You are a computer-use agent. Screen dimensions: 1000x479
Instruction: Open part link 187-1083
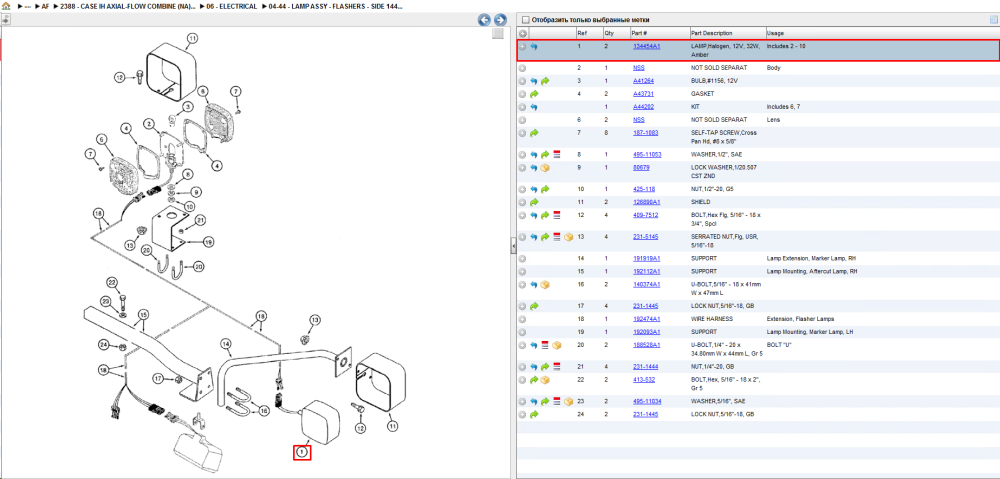pos(645,133)
